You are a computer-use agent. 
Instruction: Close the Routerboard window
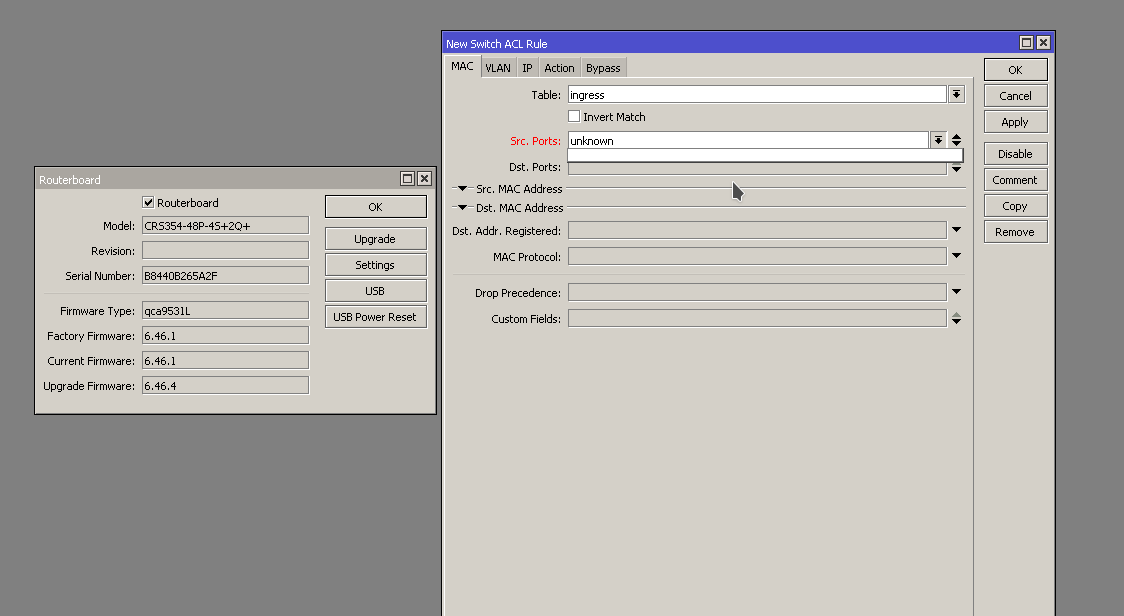pyautogui.click(x=424, y=179)
